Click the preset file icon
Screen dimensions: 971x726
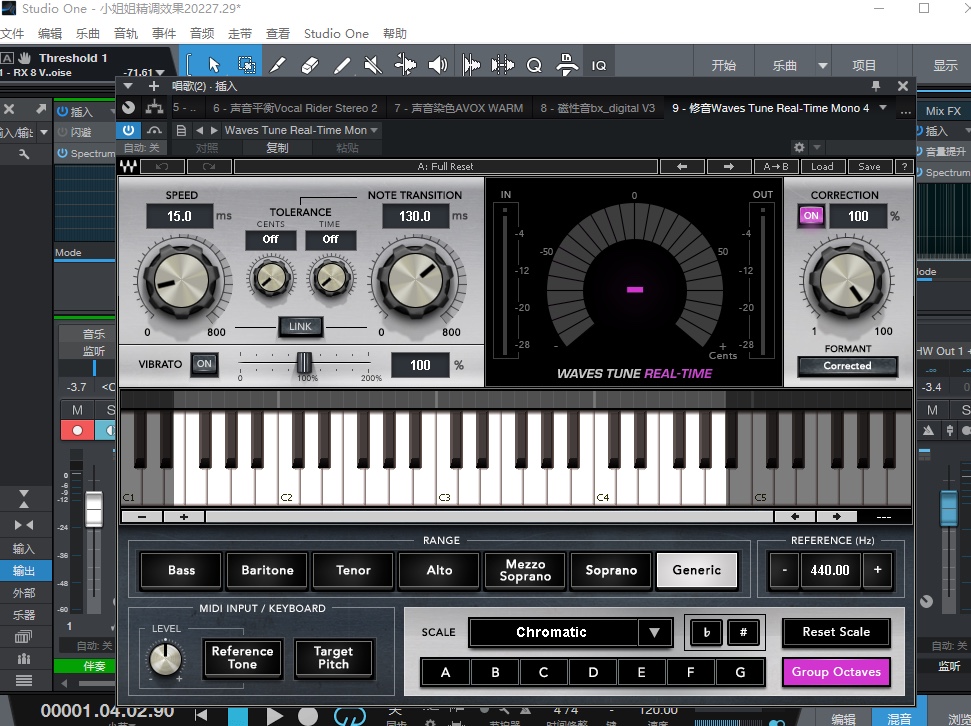181,130
